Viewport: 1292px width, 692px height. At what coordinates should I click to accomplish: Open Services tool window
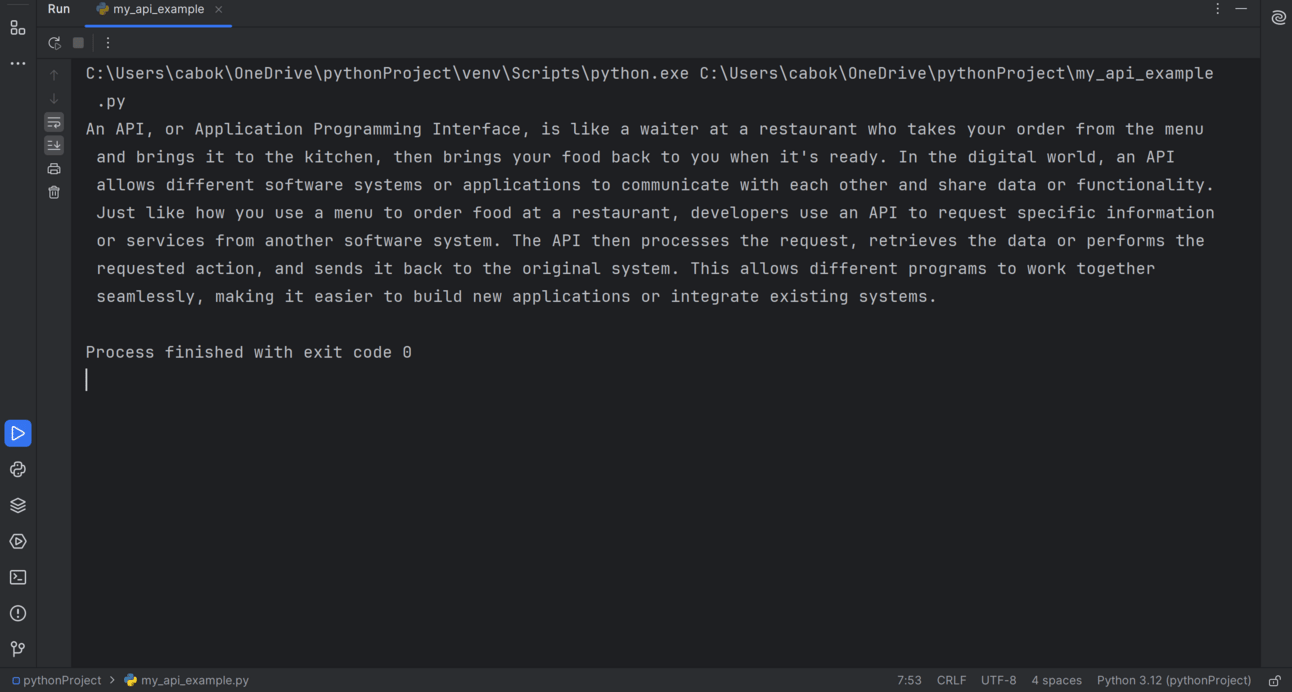coord(18,541)
